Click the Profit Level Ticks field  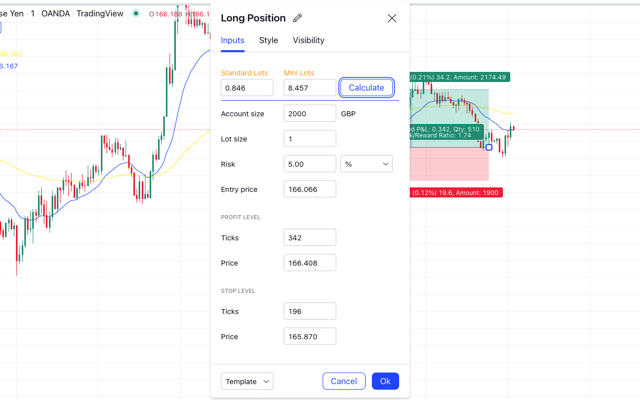coord(310,238)
